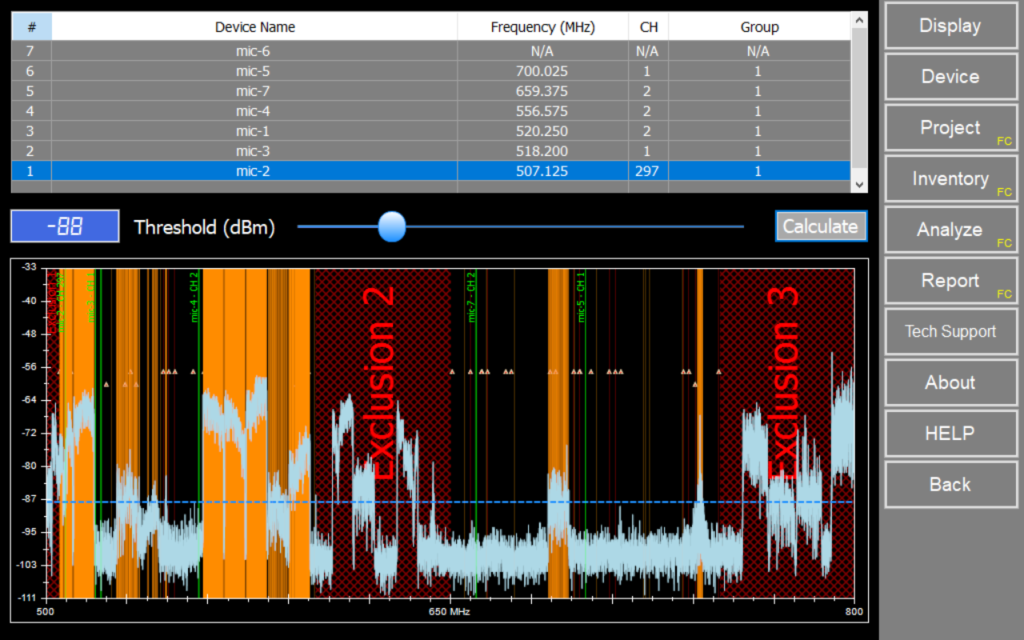Click the table scrollbar up arrow
The height and width of the screenshot is (640, 1024).
[x=858, y=18]
